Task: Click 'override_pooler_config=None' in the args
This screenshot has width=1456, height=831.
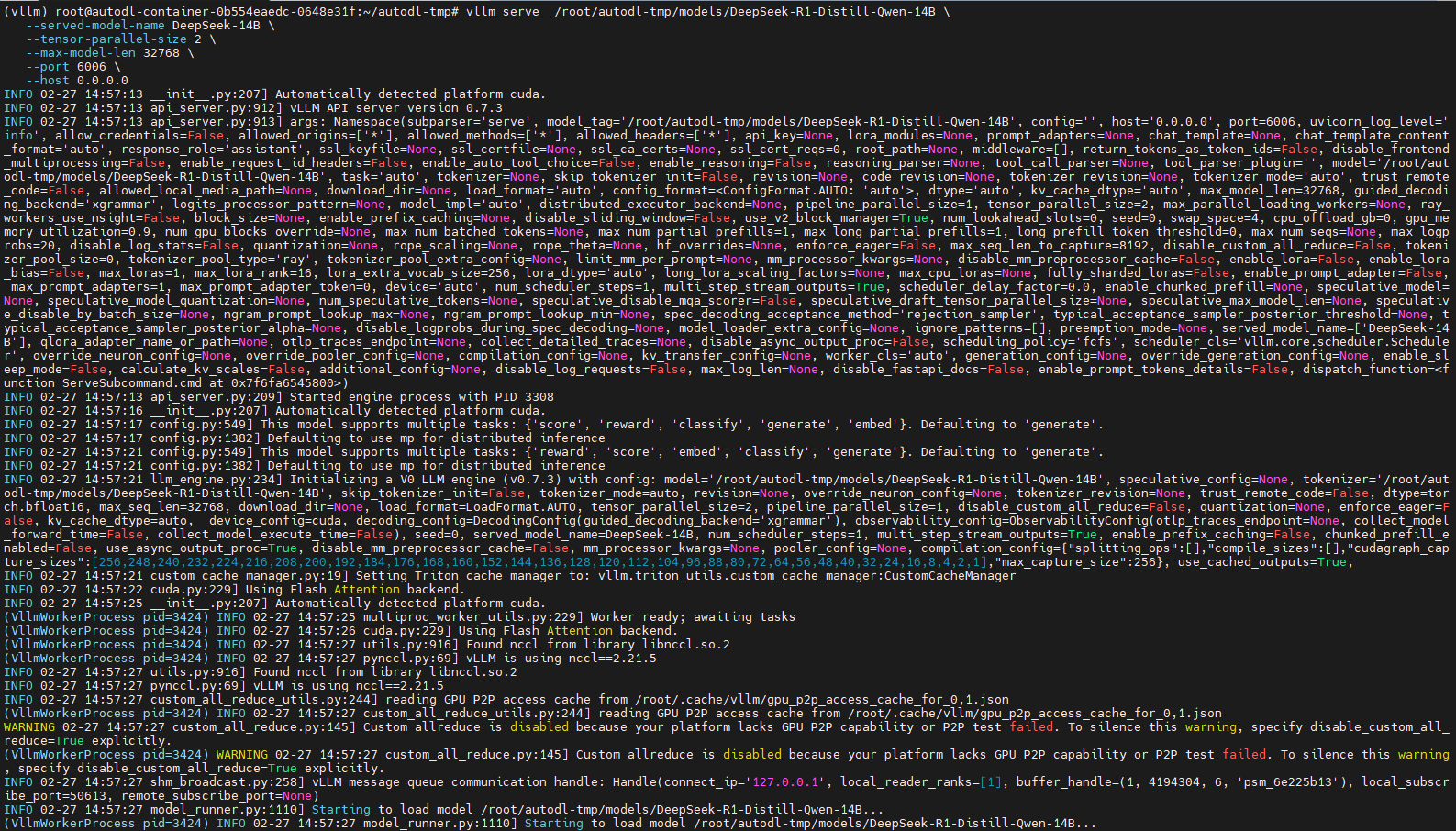Action: click(344, 356)
